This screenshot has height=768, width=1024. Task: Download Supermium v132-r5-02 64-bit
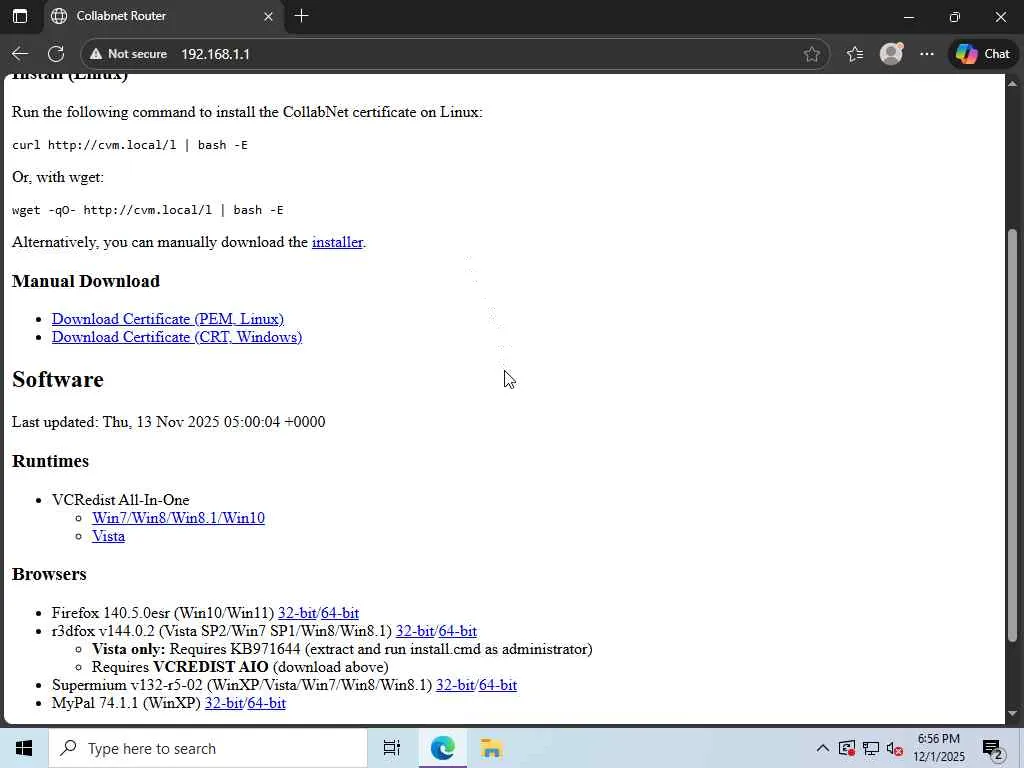tap(498, 685)
